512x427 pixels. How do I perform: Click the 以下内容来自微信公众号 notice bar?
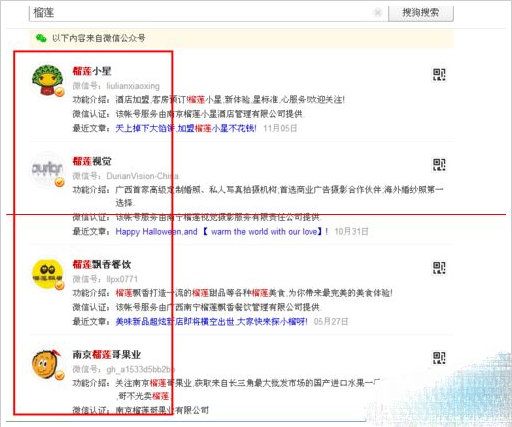tap(242, 38)
